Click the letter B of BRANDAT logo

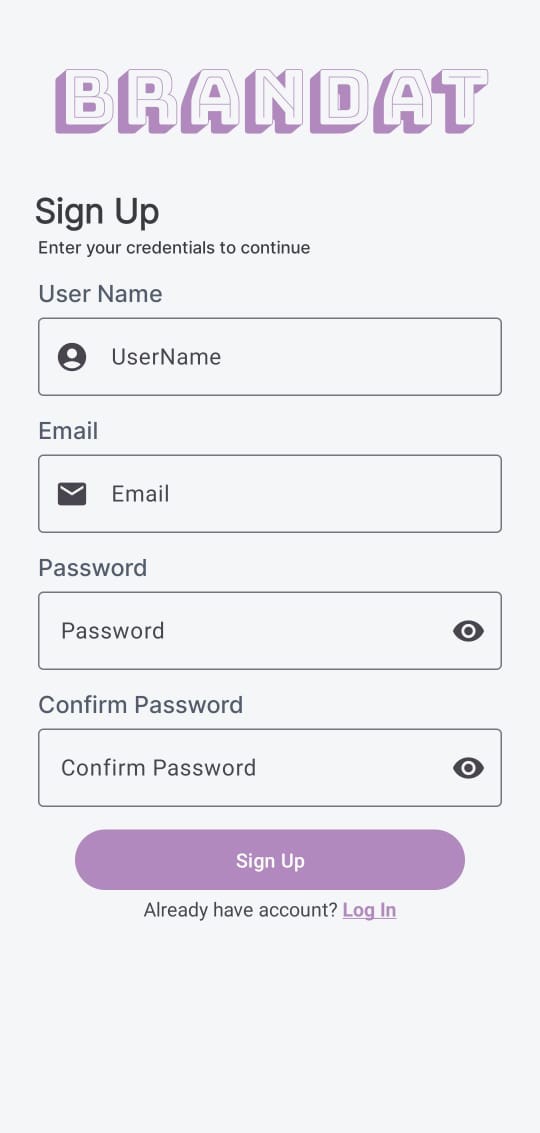83,101
